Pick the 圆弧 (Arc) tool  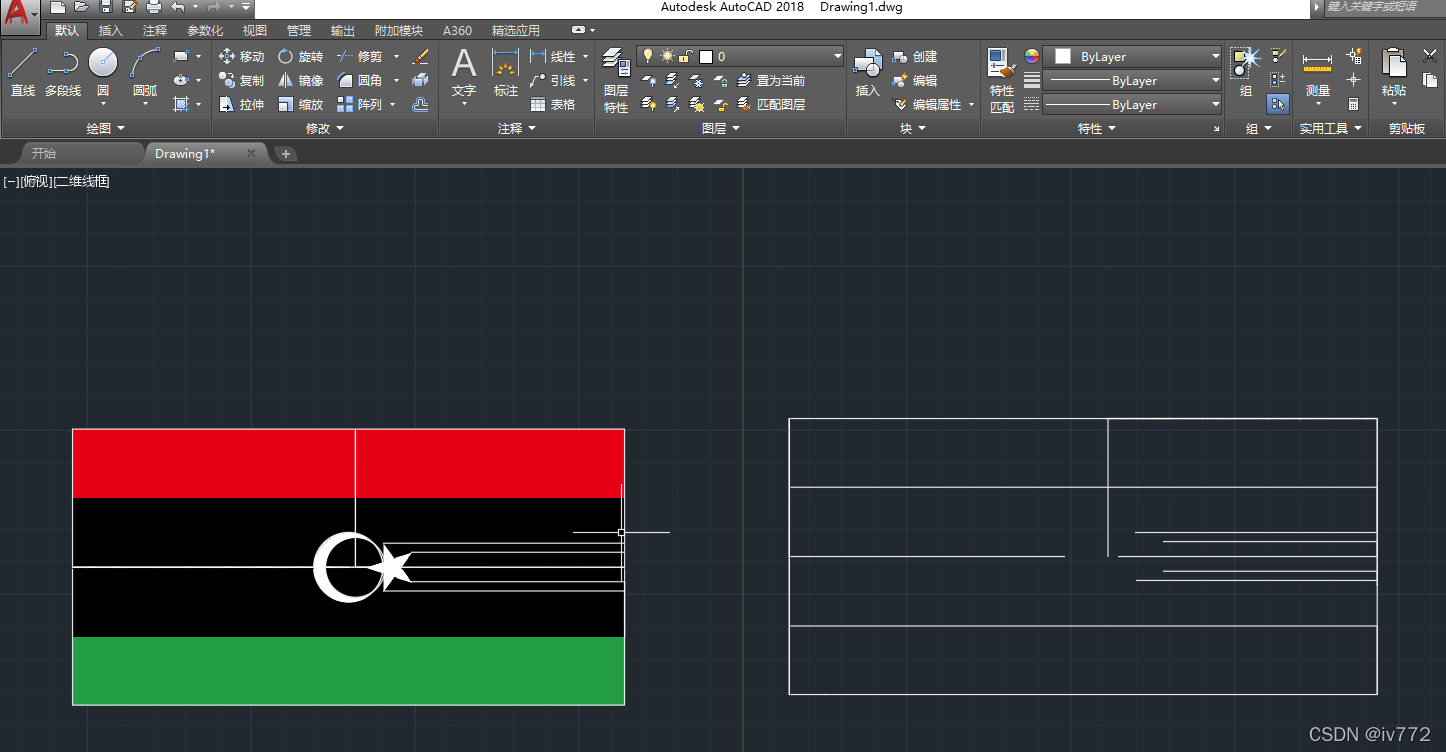145,73
